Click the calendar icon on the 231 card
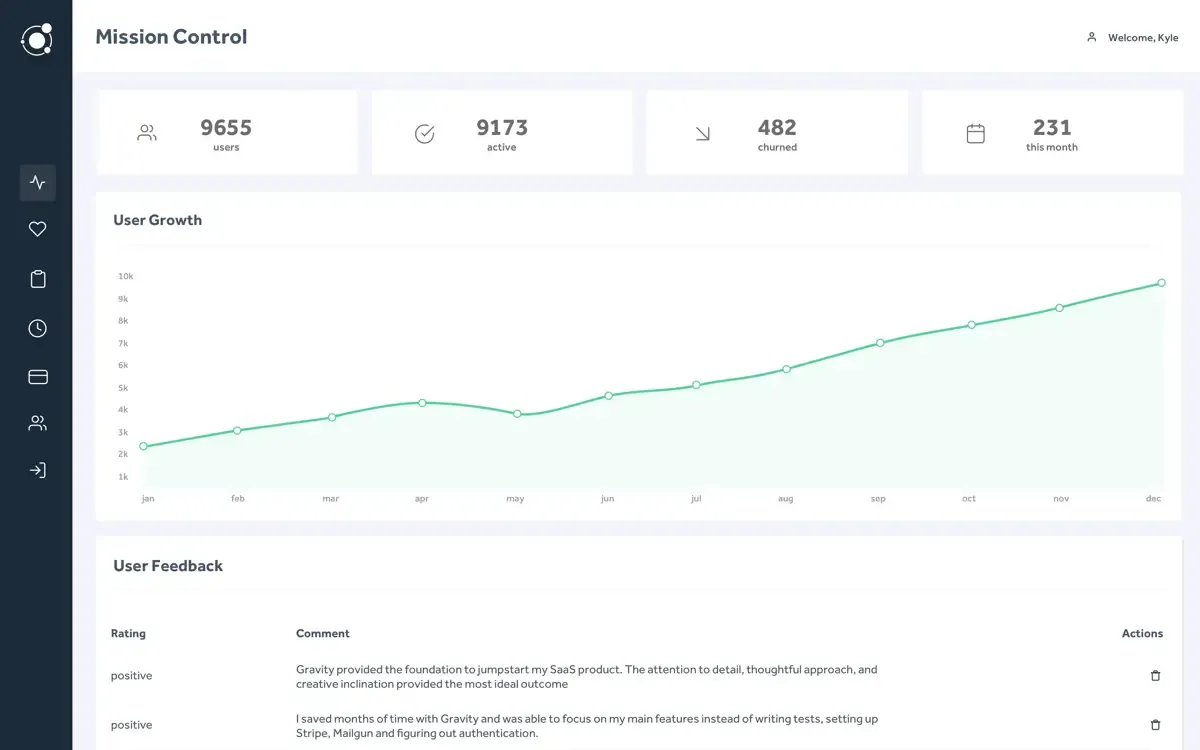Screen dimensions: 1200x750 (x=976, y=131)
